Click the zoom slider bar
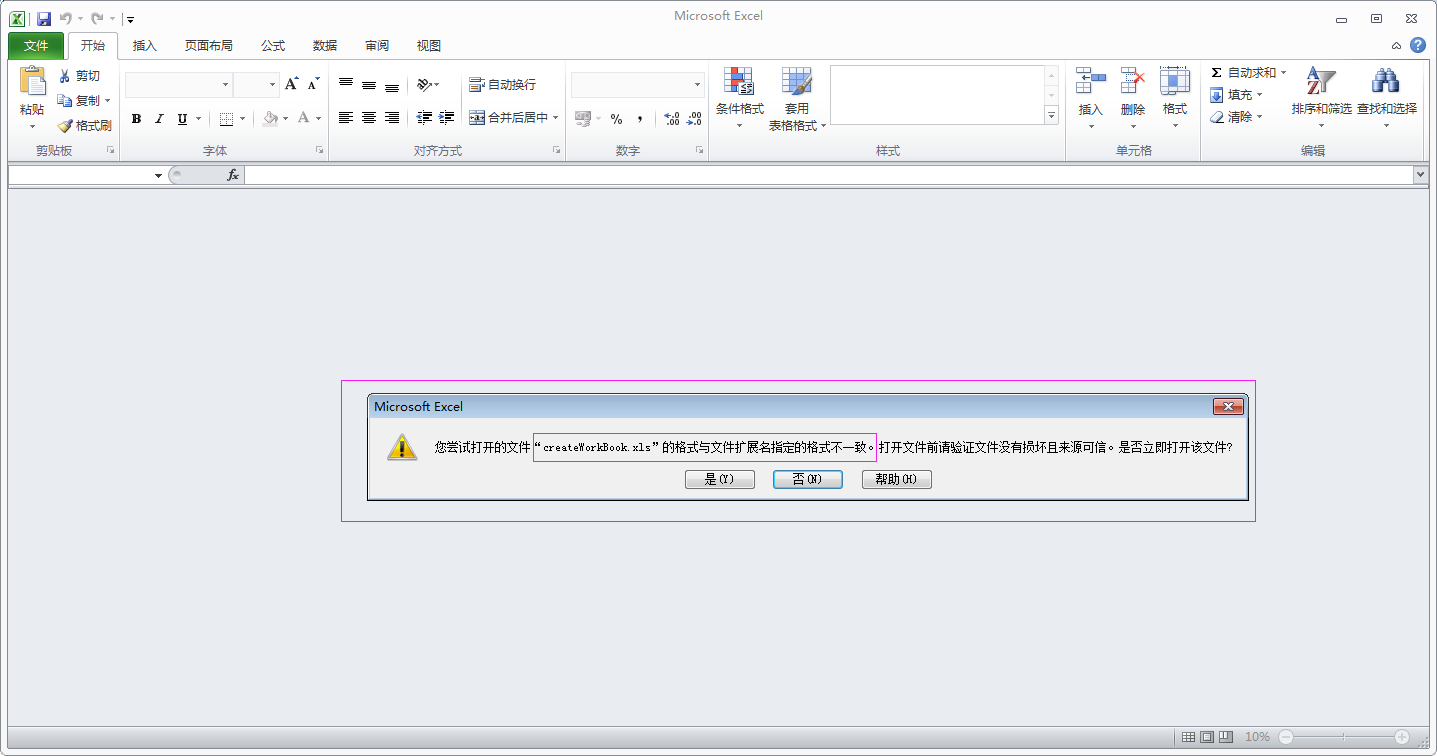 click(x=1344, y=737)
